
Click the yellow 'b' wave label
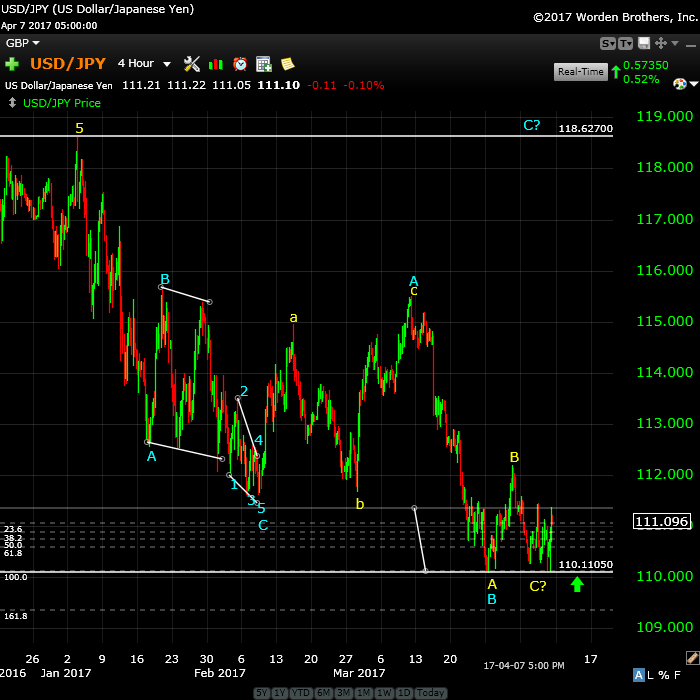(x=360, y=504)
